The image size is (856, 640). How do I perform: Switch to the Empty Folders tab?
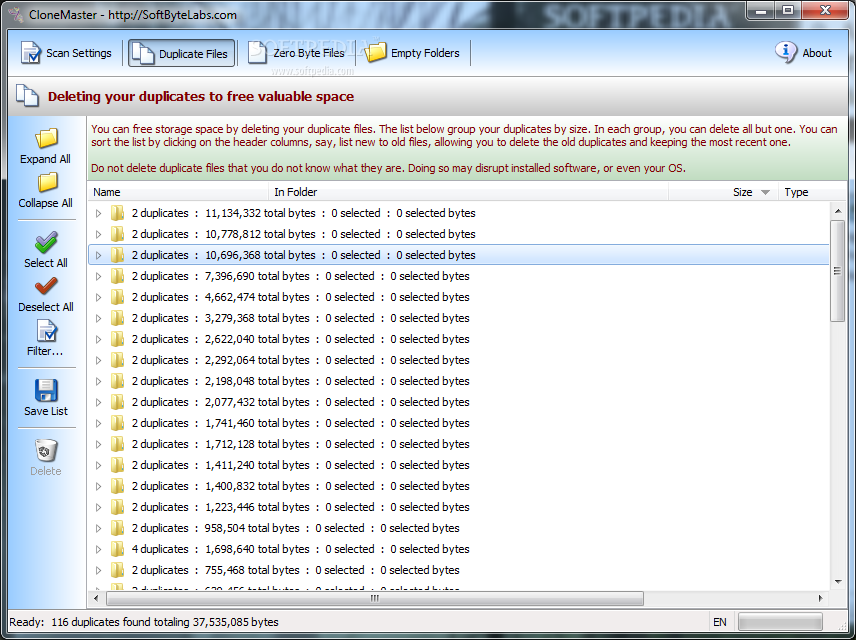pos(413,53)
